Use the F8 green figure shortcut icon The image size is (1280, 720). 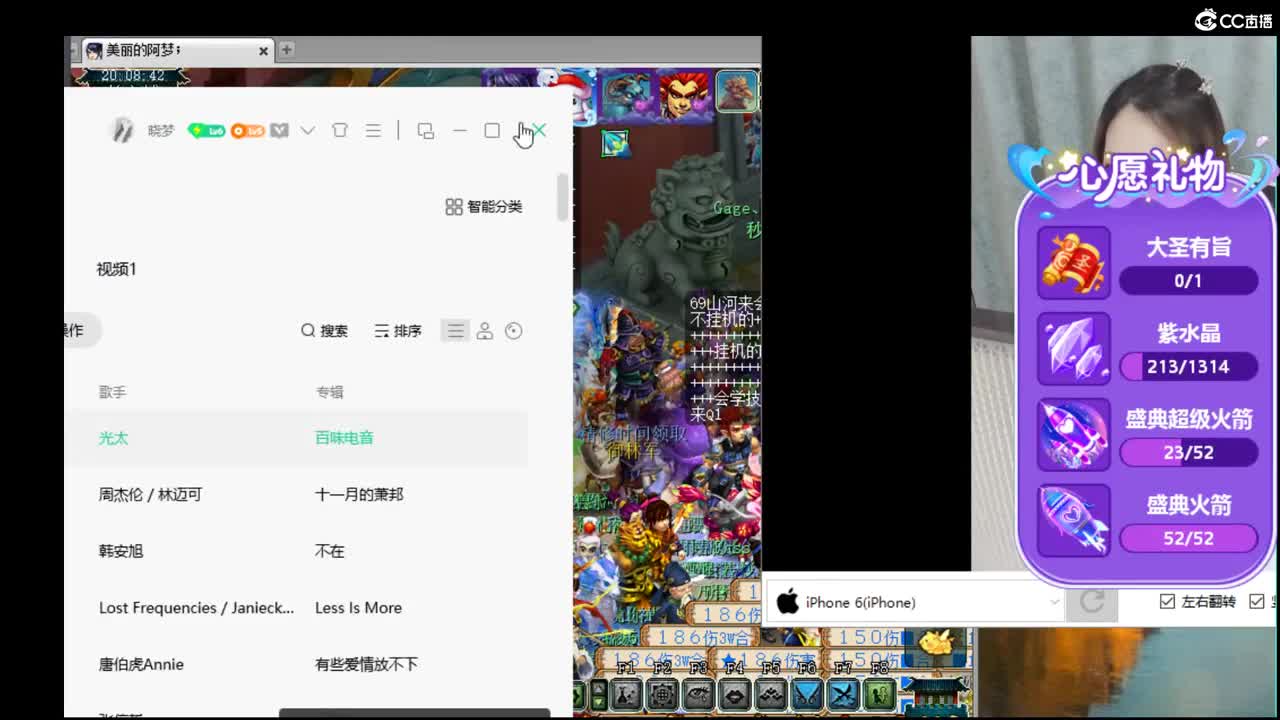(879, 694)
